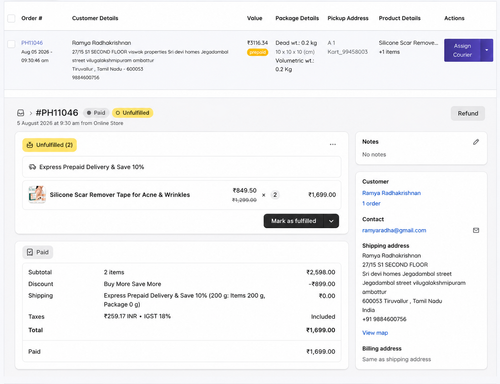The width and height of the screenshot is (500, 384).
Task: Click the Unfulfilled (2) badge
Action: tap(50, 145)
